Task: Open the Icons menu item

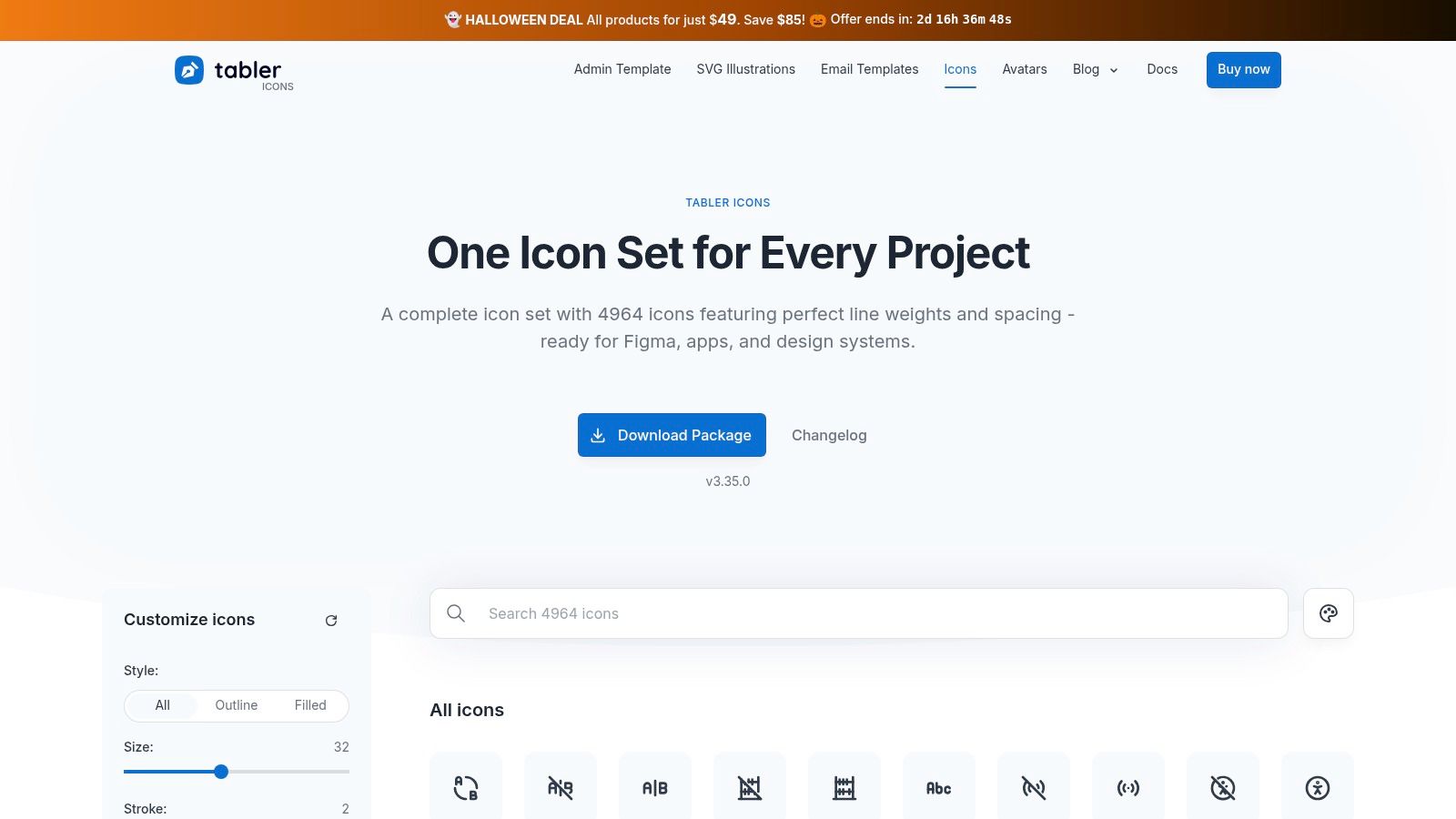Action: (960, 69)
